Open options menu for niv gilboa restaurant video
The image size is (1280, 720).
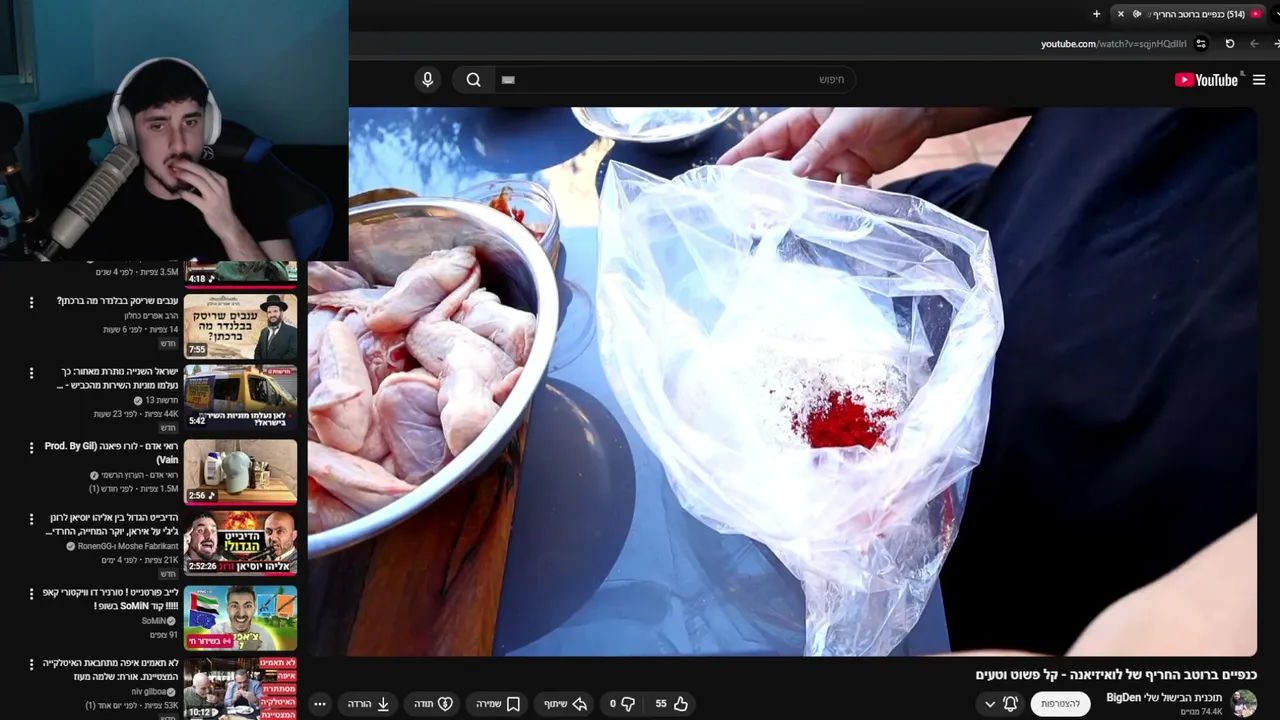[x=31, y=664]
